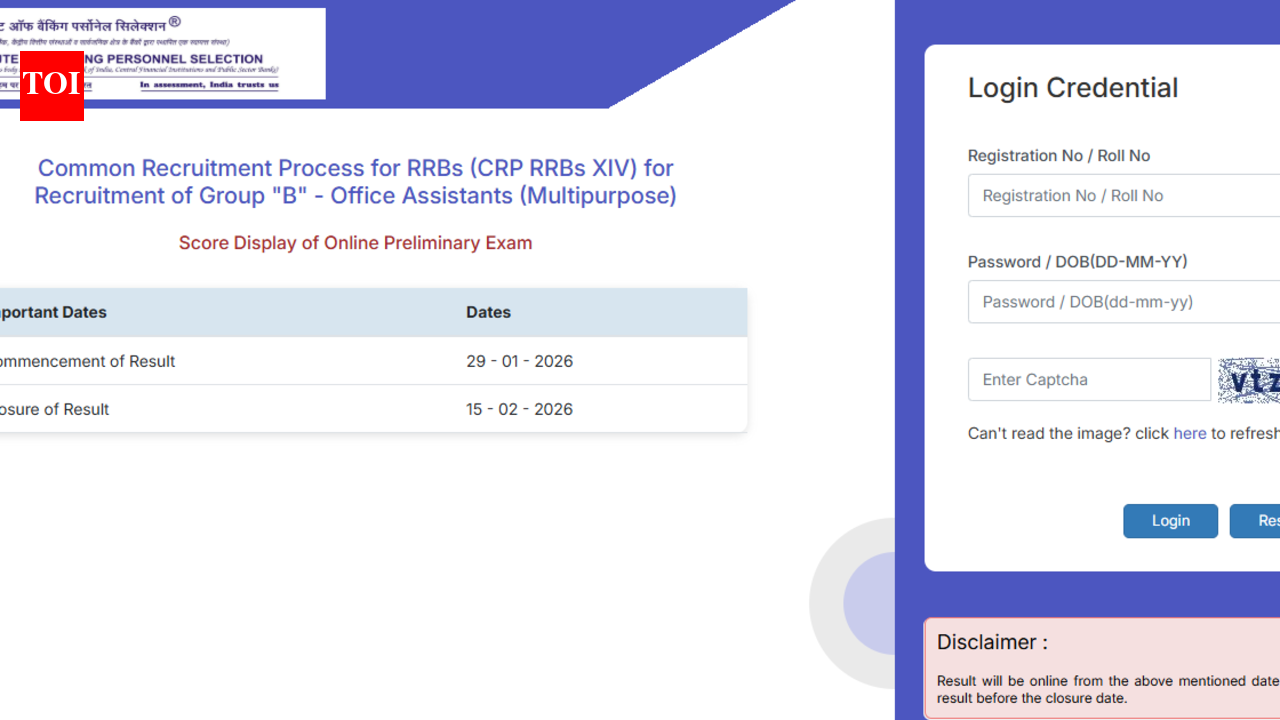Click the IBPS banner logo

coord(162,54)
